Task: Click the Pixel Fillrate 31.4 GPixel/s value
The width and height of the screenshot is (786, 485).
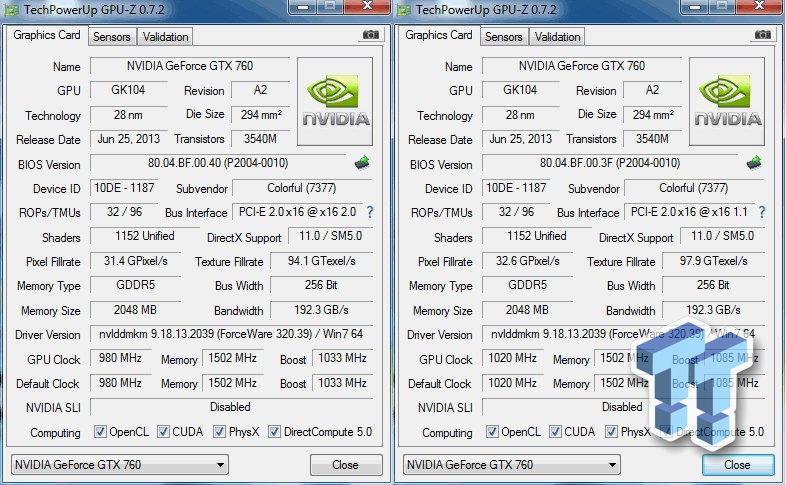Action: click(136, 261)
